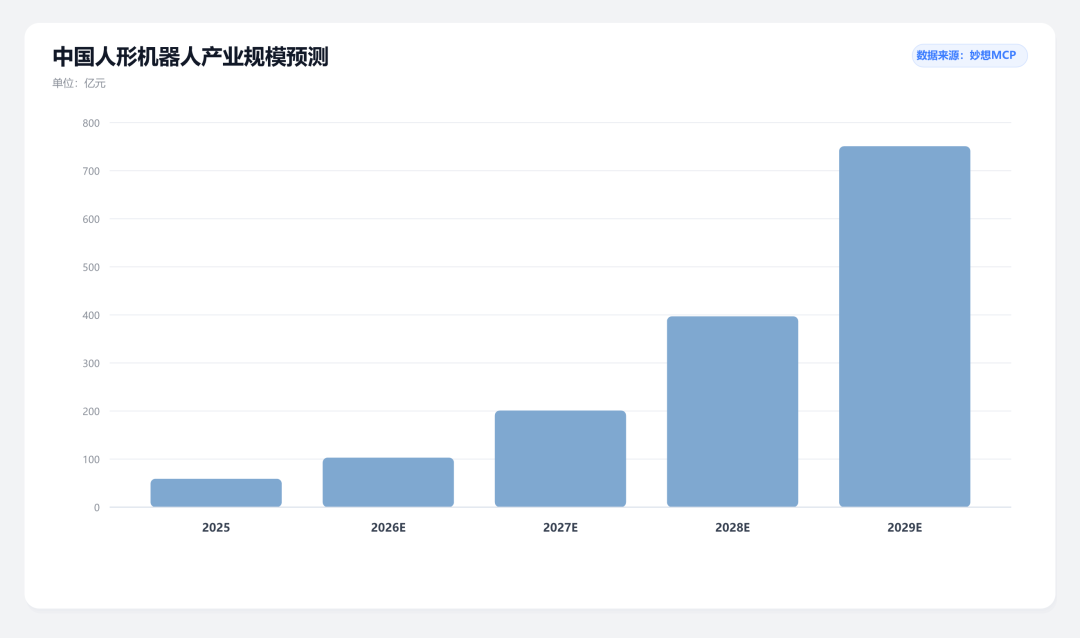Click the 0 y-axis value
Screen dimensions: 1080x638
[x=96, y=508]
